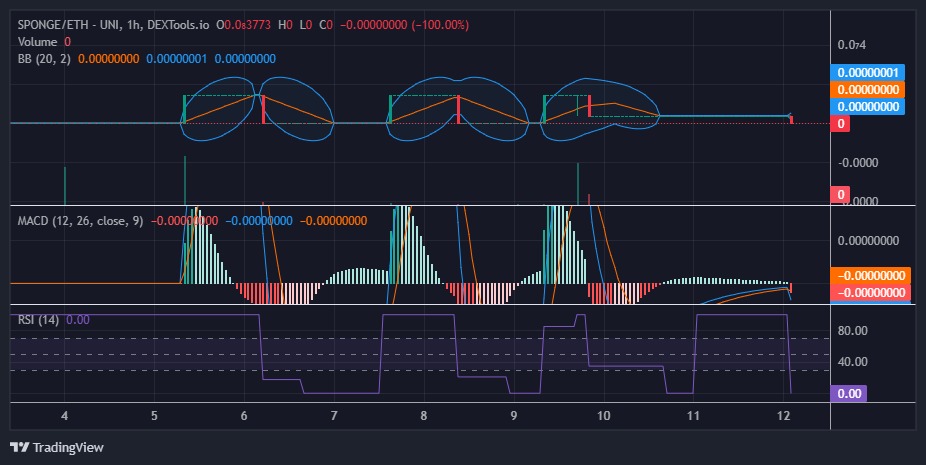The height and width of the screenshot is (465, 926).
Task: Click the orange MACD legend value
Action: [x=334, y=221]
